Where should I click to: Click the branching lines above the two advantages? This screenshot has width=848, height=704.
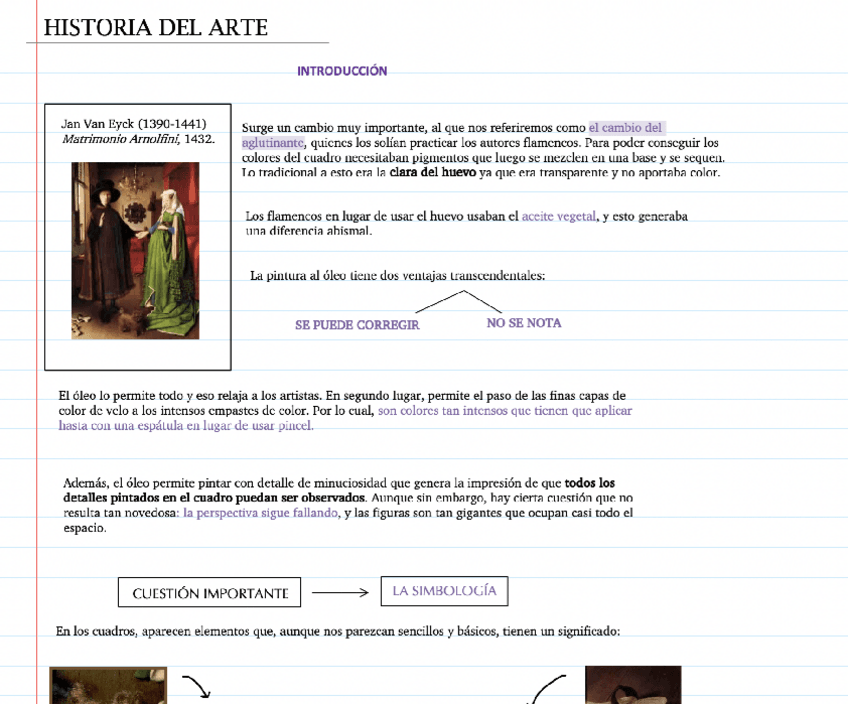tap(459, 301)
